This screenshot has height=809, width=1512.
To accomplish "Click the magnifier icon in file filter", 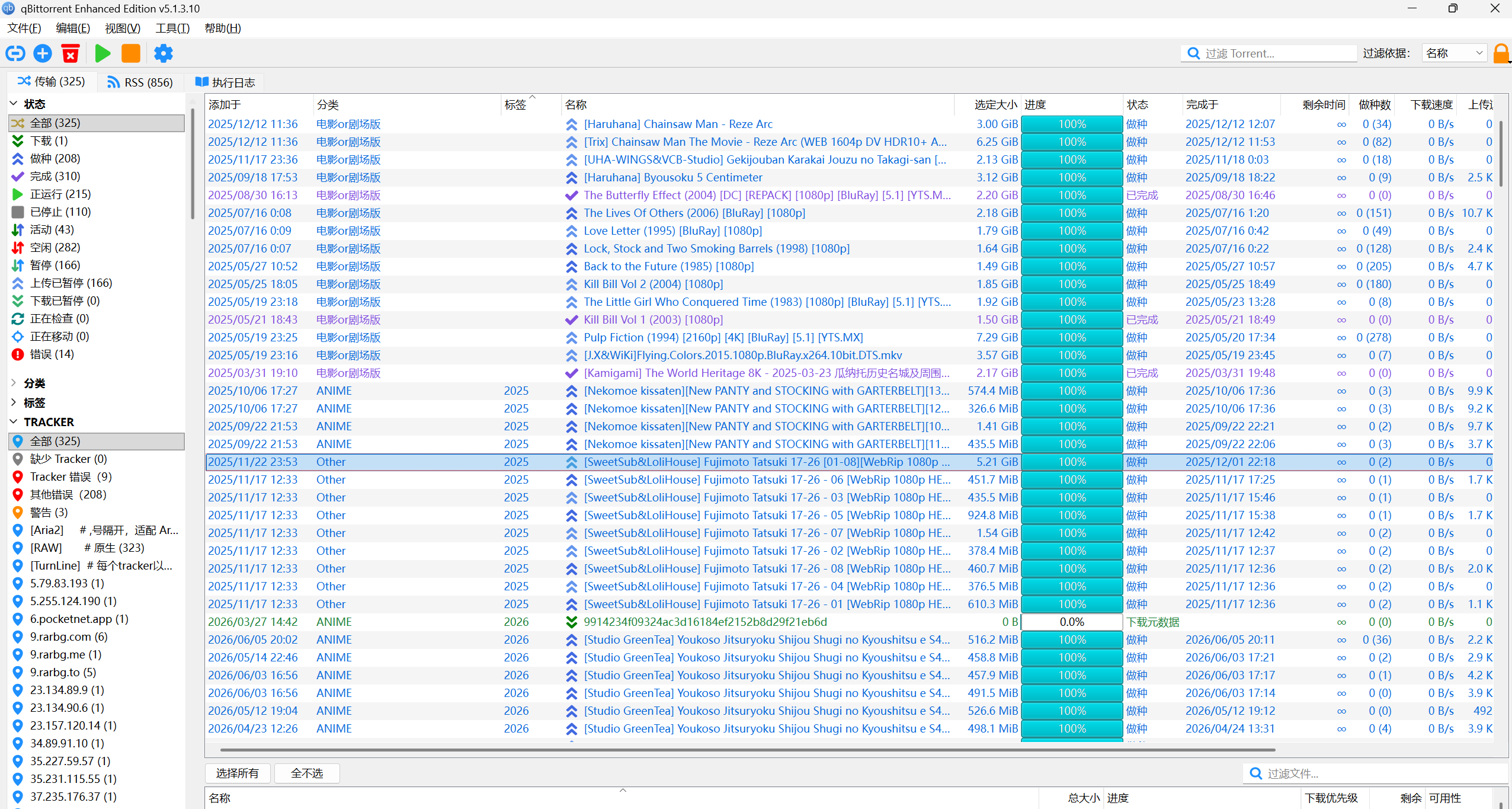I will click(1255, 773).
